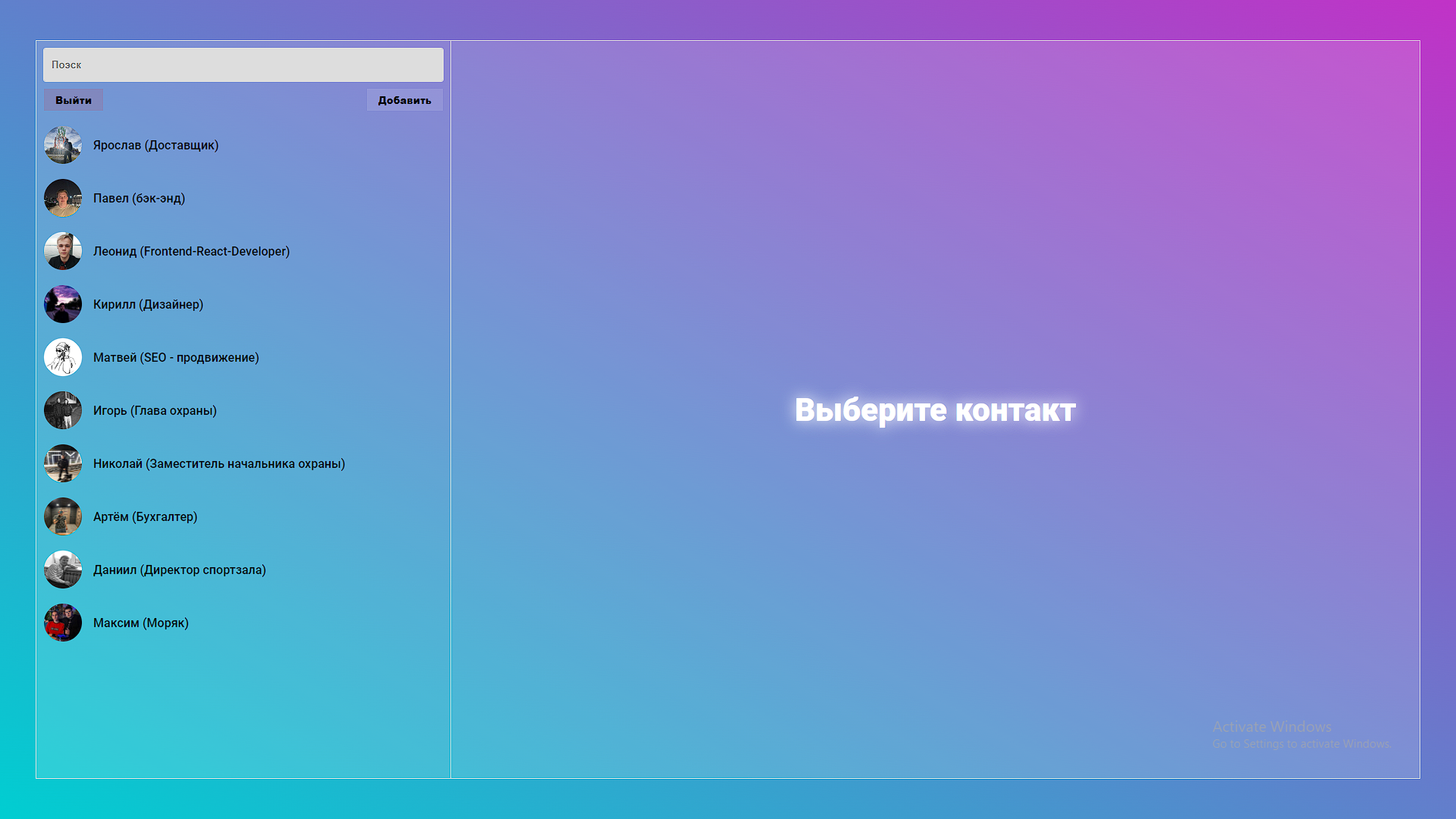Image resolution: width=1456 pixels, height=819 pixels.
Task: Select contact name Павел (бэк-энд)
Action: point(140,198)
